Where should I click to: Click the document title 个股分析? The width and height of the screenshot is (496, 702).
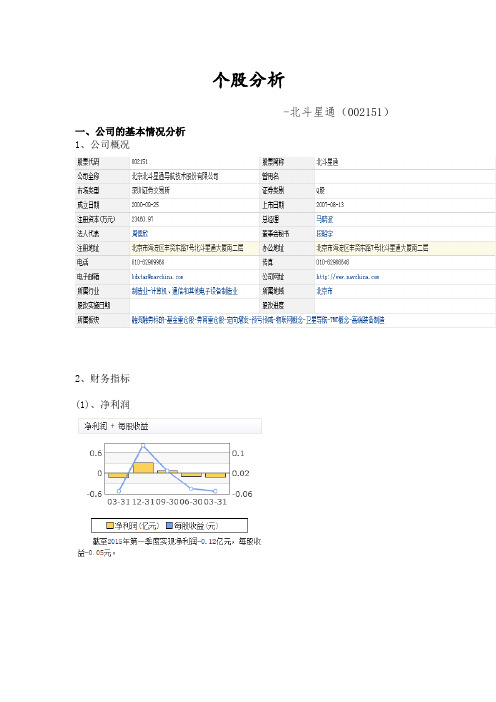[248, 80]
